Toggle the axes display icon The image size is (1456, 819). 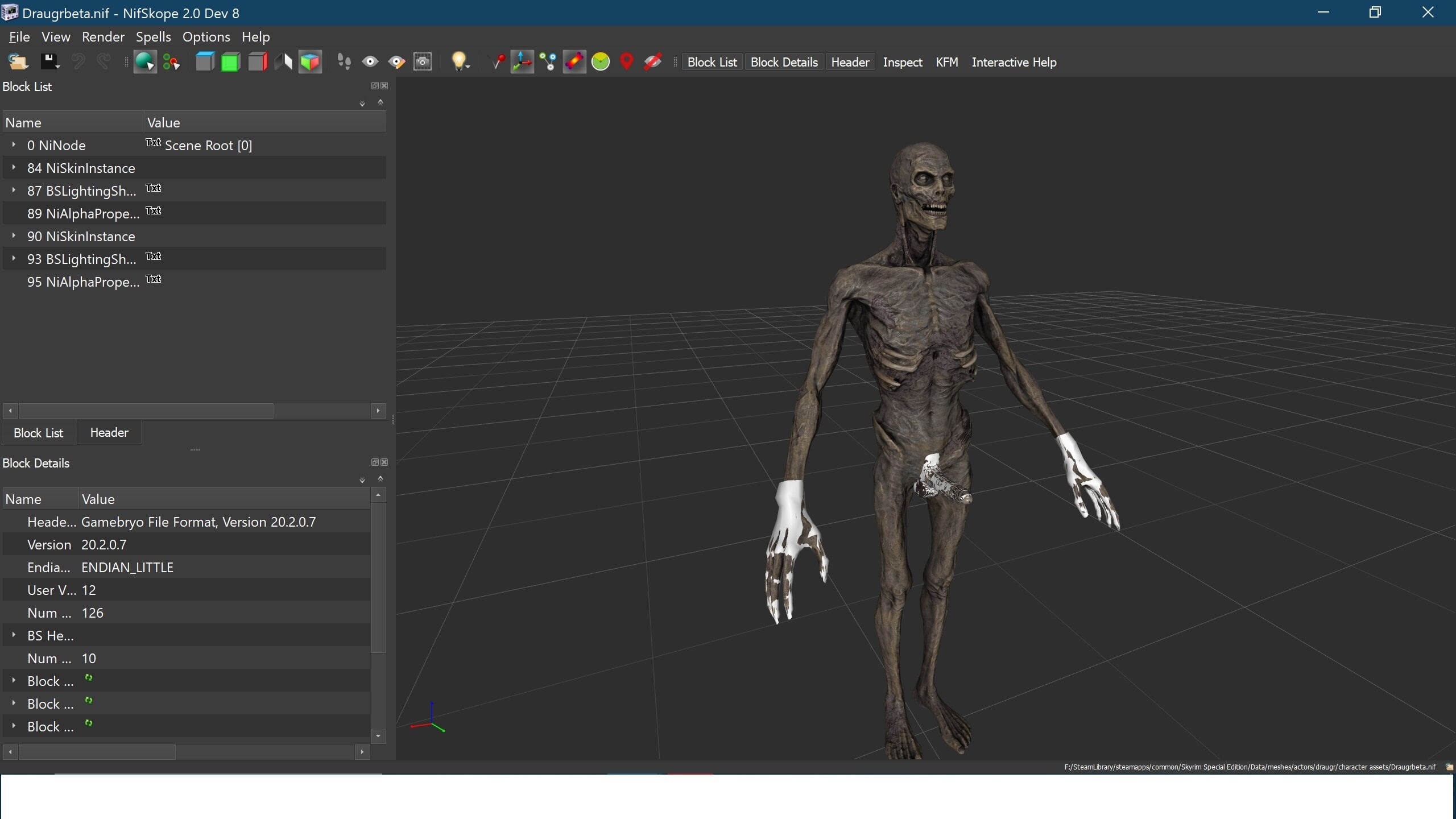coord(522,62)
